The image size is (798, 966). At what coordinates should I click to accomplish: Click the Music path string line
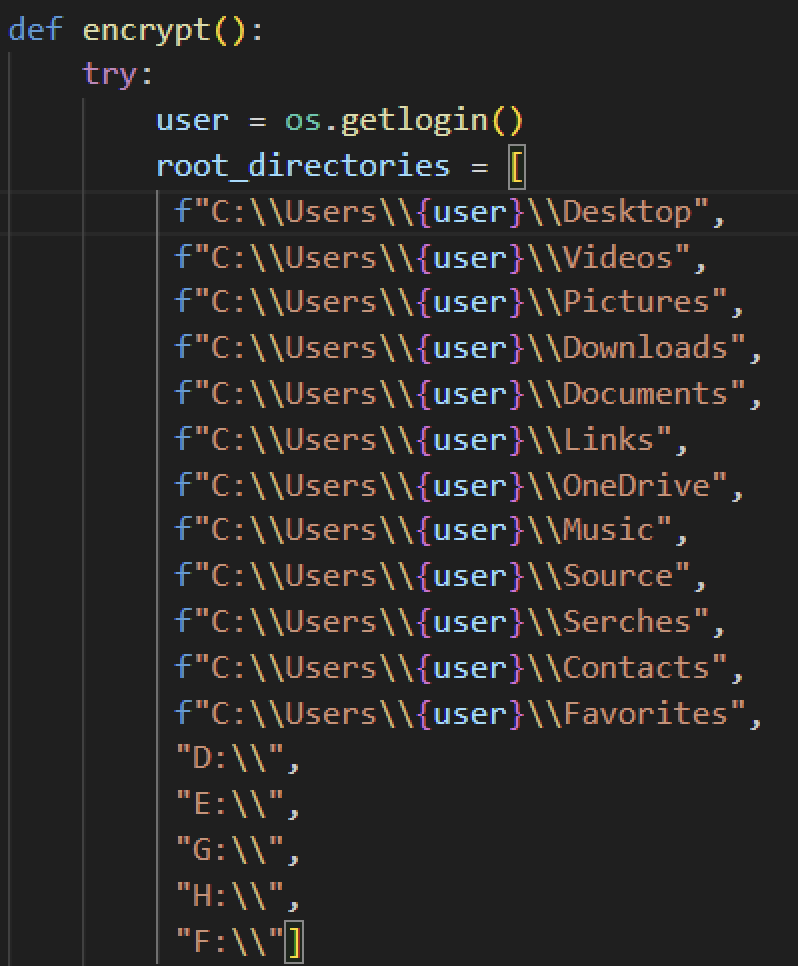pos(431,531)
